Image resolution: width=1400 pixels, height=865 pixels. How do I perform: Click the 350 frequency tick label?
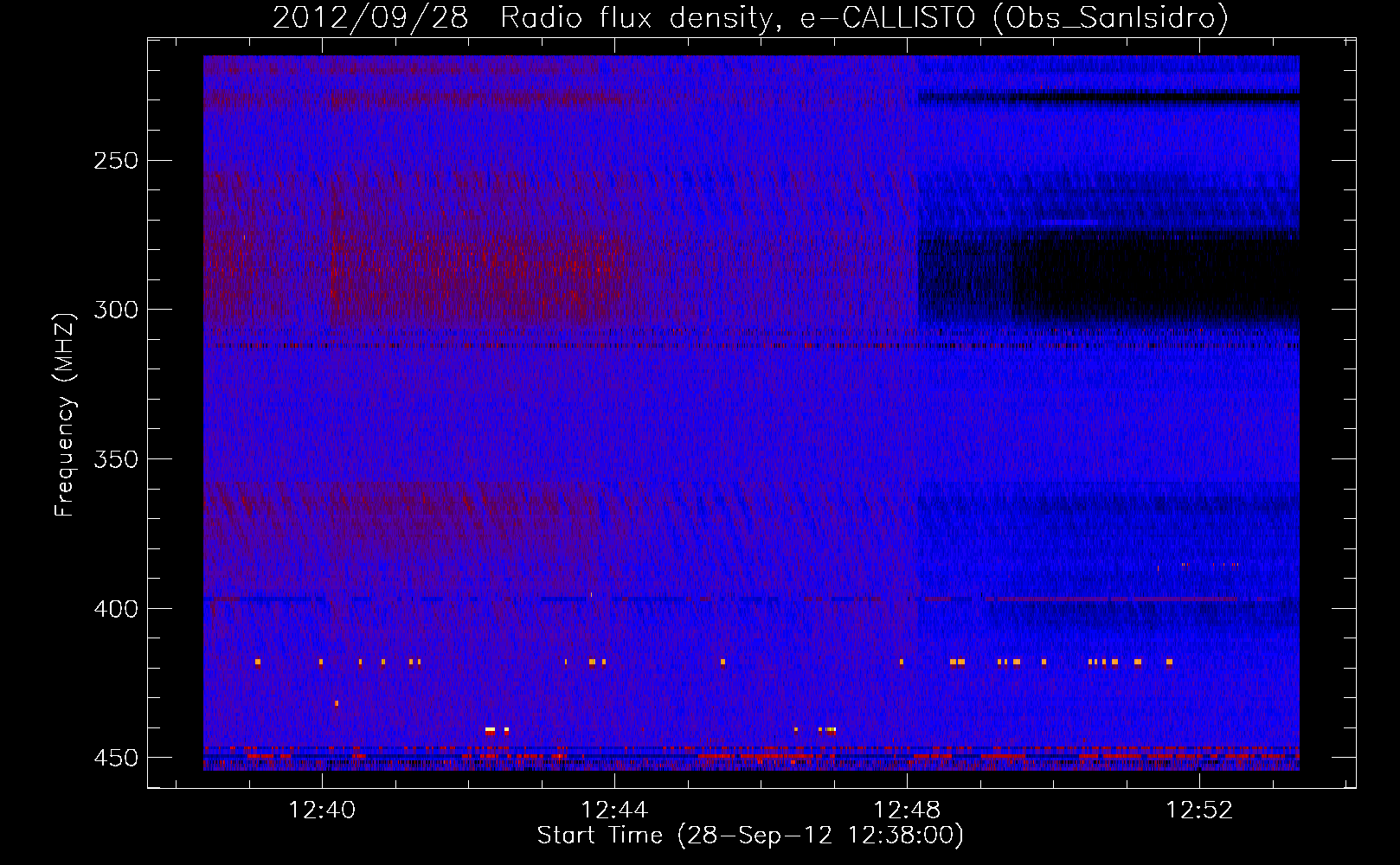click(x=115, y=459)
